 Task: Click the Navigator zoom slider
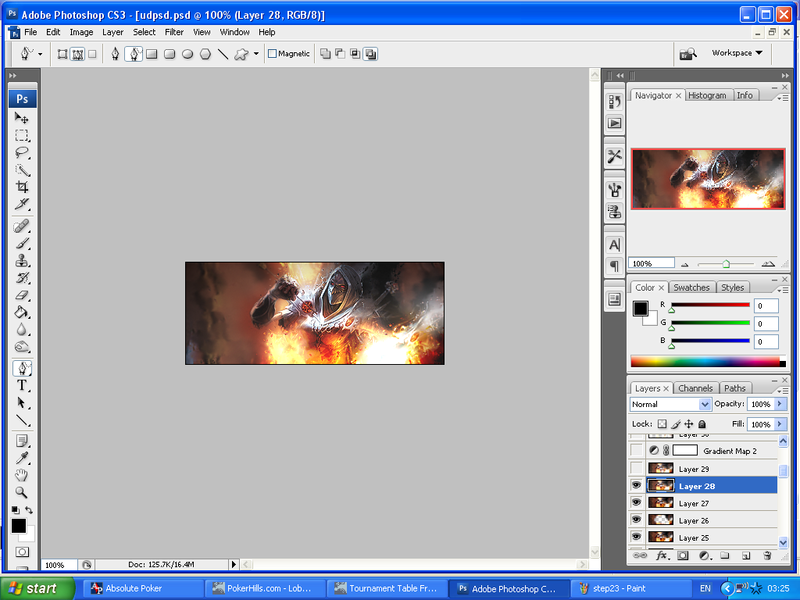pyautogui.click(x=726, y=264)
